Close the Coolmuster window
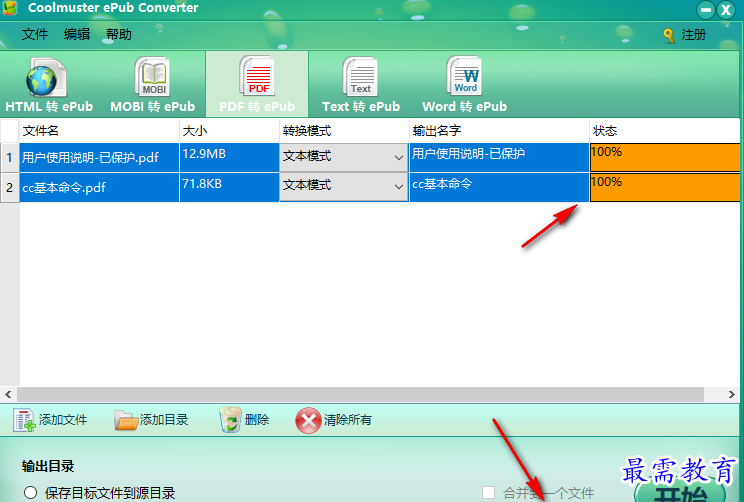 (725, 9)
